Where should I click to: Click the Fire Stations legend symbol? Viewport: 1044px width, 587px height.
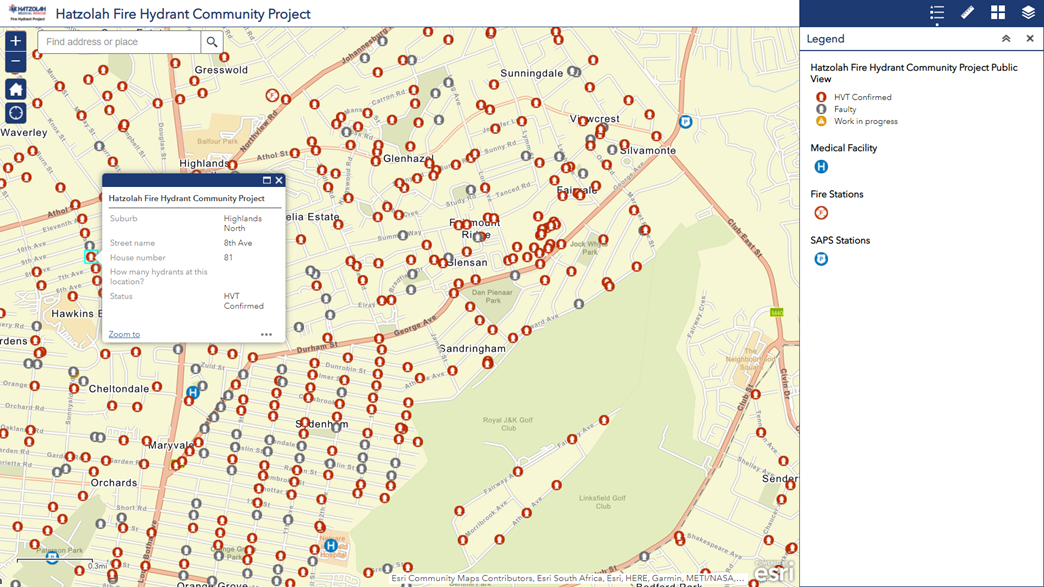point(821,213)
